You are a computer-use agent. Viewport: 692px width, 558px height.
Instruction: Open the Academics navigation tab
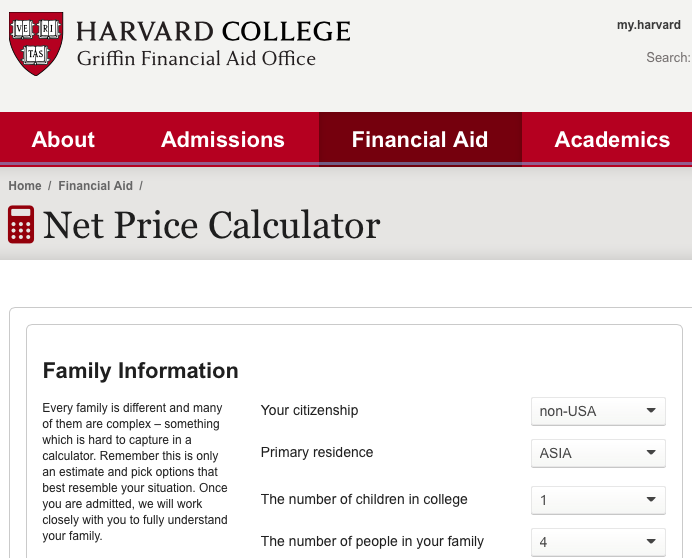[x=612, y=140]
